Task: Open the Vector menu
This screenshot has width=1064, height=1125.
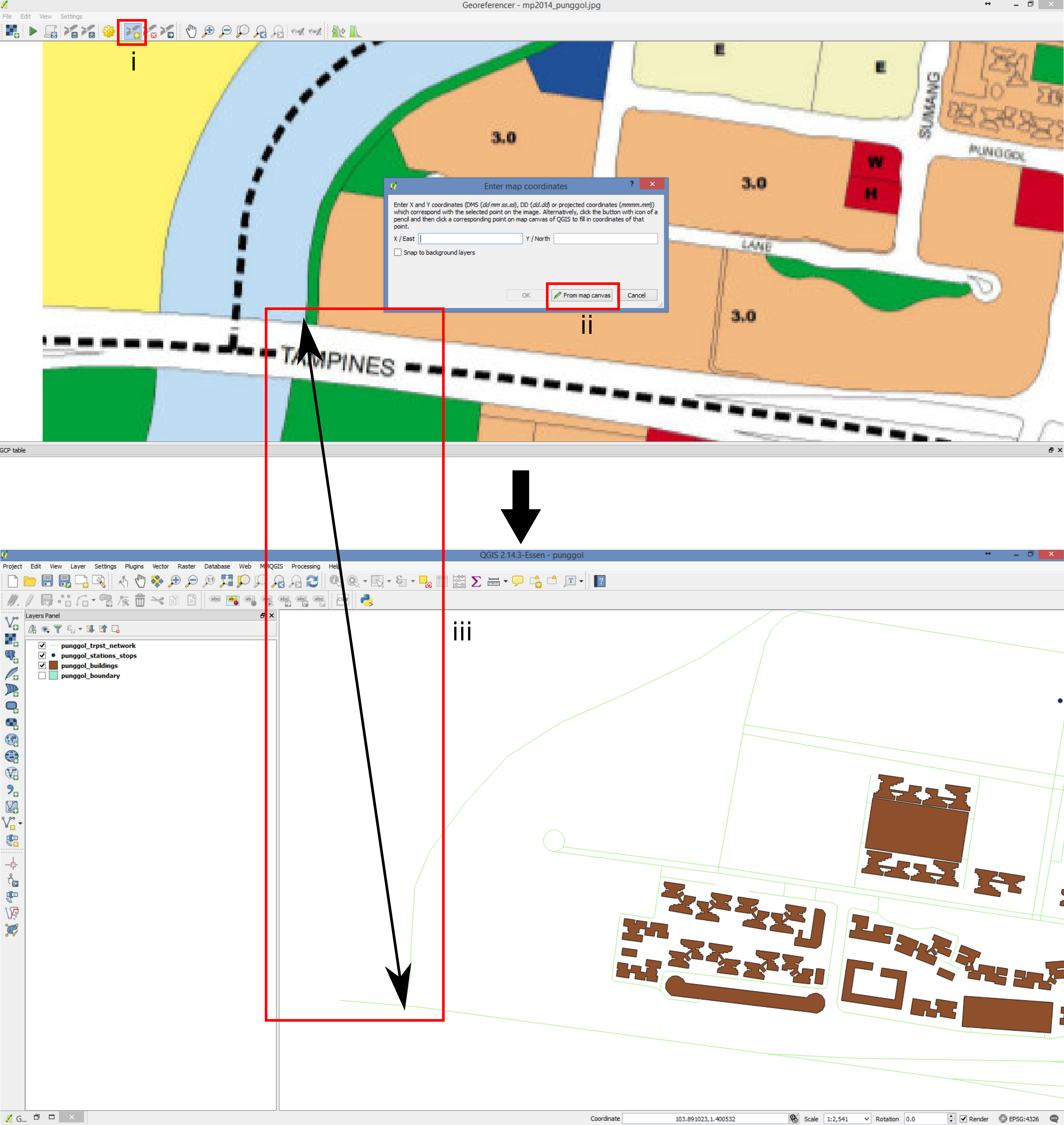Action: (x=161, y=566)
